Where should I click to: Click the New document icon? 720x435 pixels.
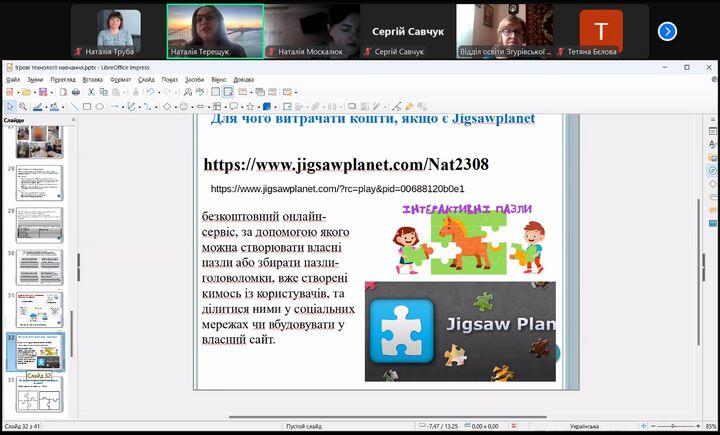tap(9, 92)
